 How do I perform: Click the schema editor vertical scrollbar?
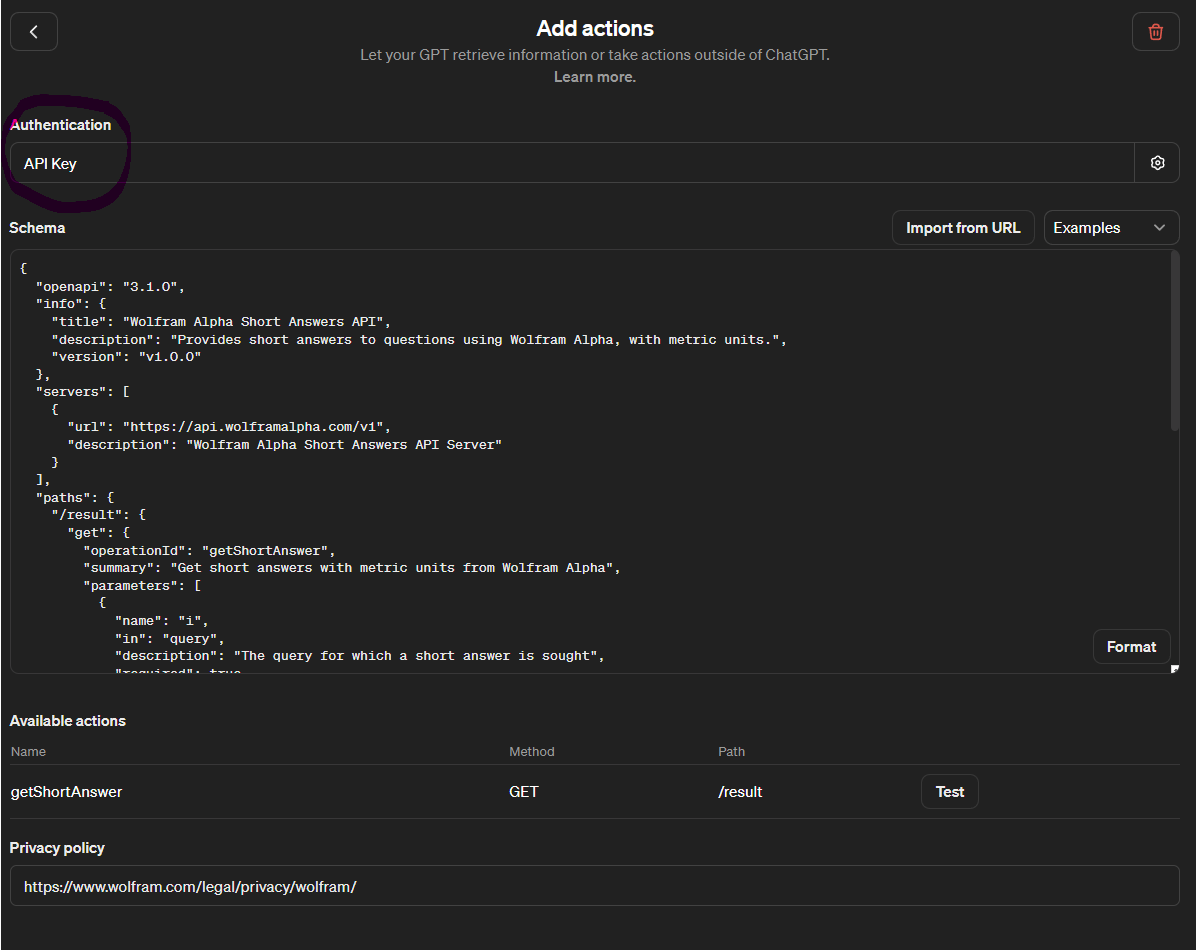click(1175, 341)
